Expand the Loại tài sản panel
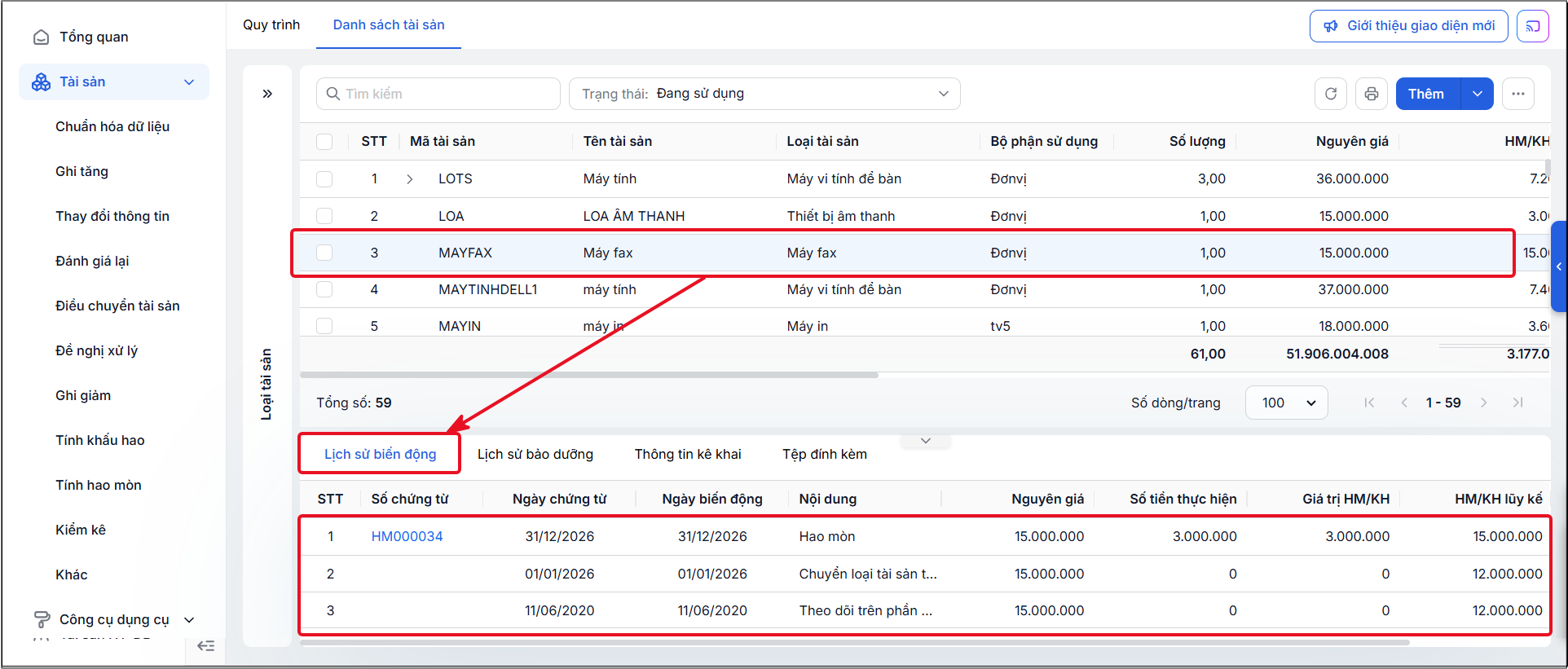Image resolution: width=1568 pixels, height=669 pixels. 267,94
